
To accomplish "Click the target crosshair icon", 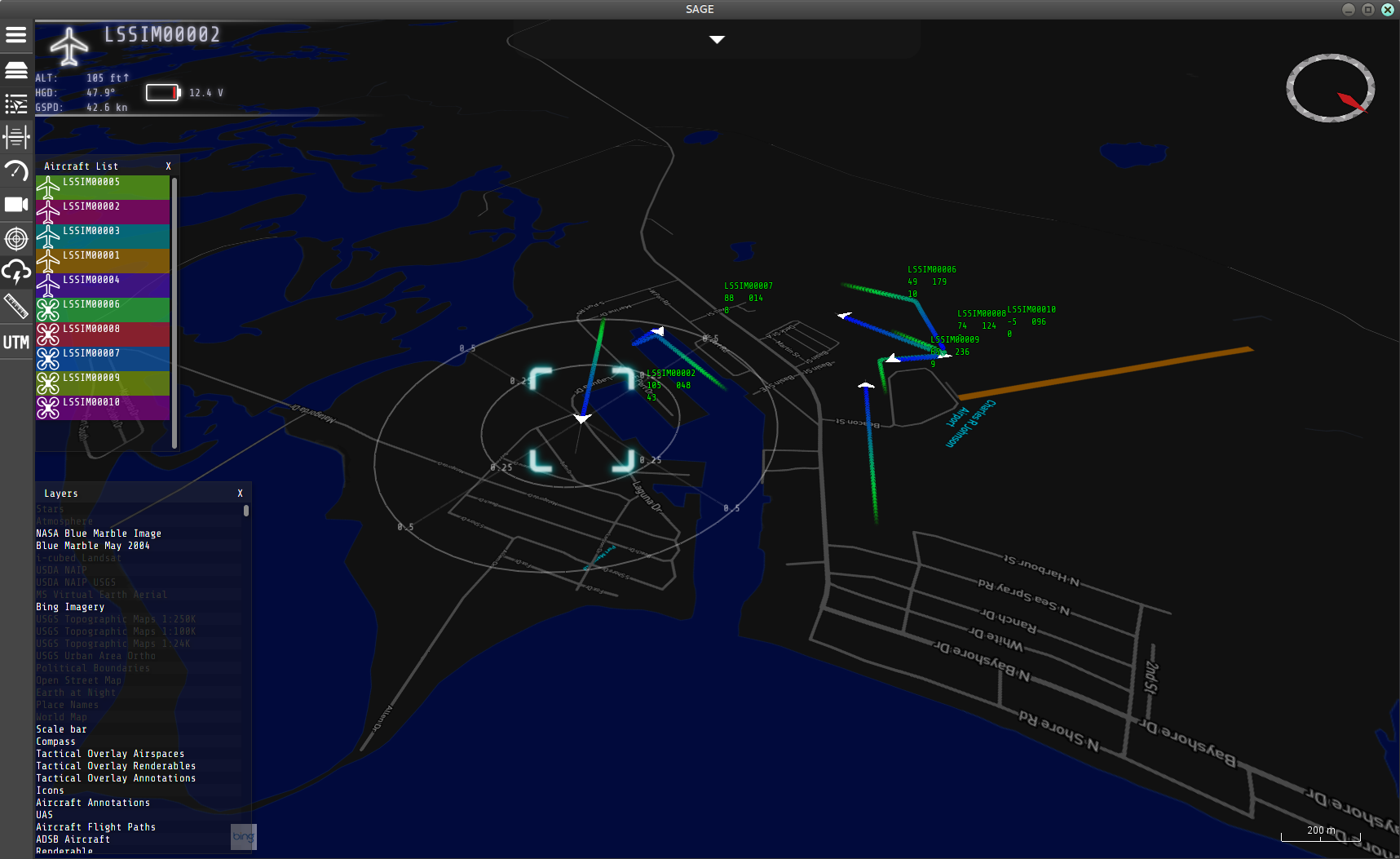I will click(16, 239).
